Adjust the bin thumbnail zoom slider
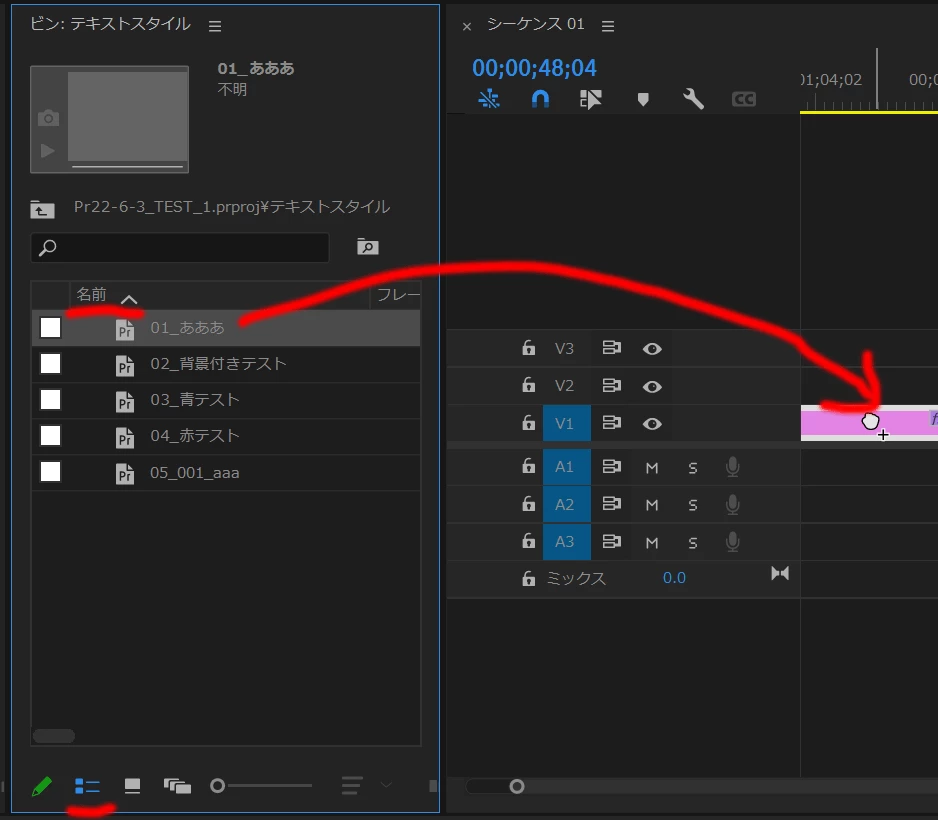 pyautogui.click(x=218, y=786)
